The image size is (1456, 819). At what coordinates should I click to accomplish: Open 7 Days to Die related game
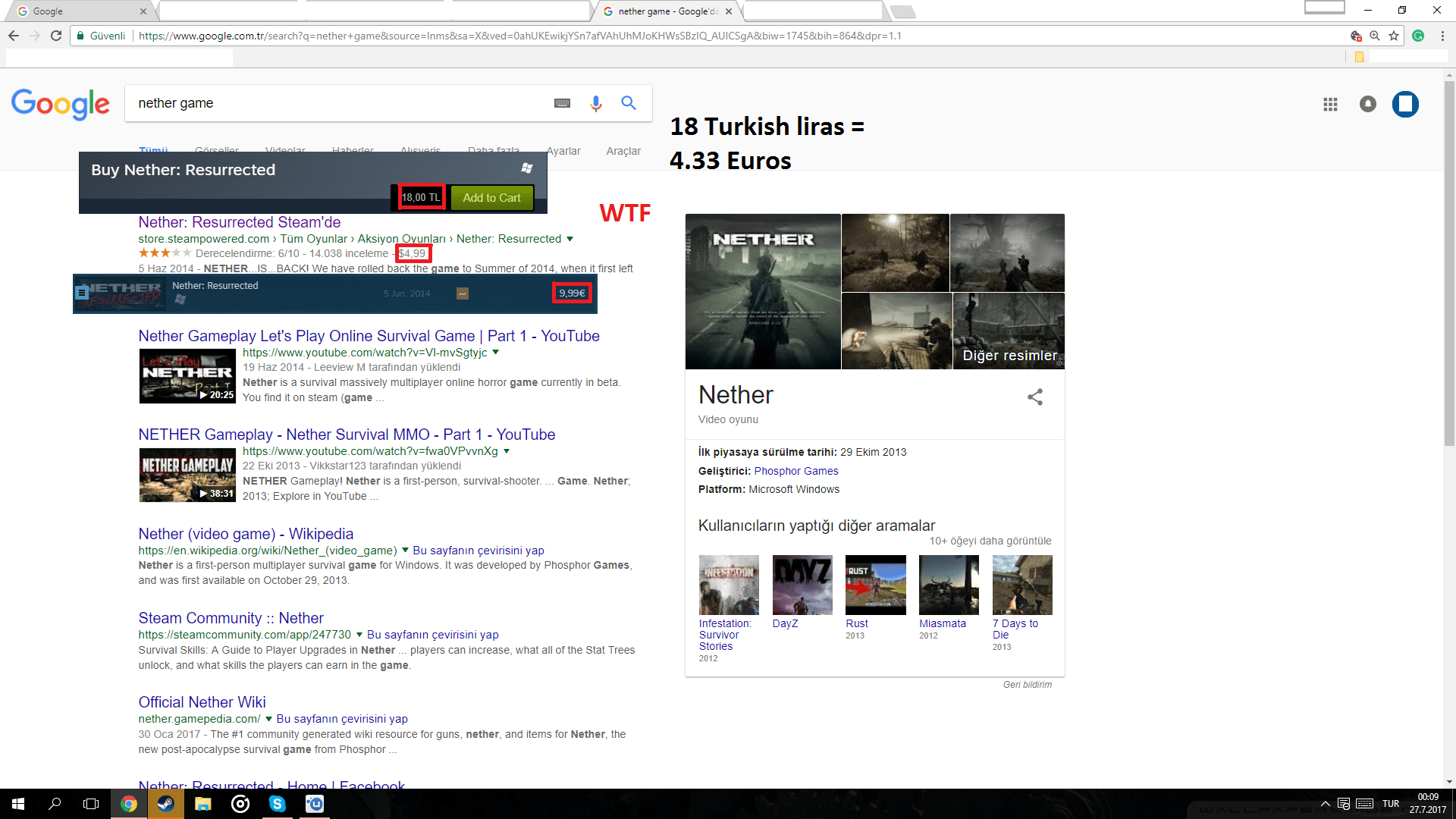point(1022,585)
